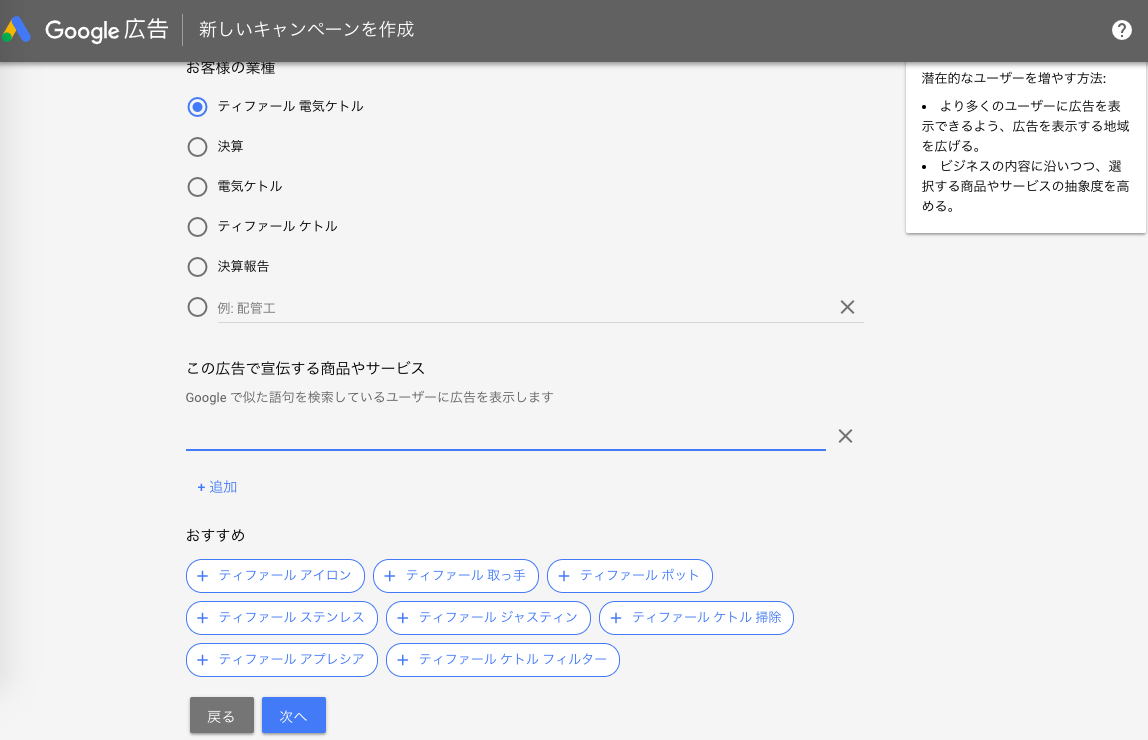This screenshot has height=740, width=1148.
Task: Click 新しいキャンペーンを作成 header text
Action: (x=307, y=29)
